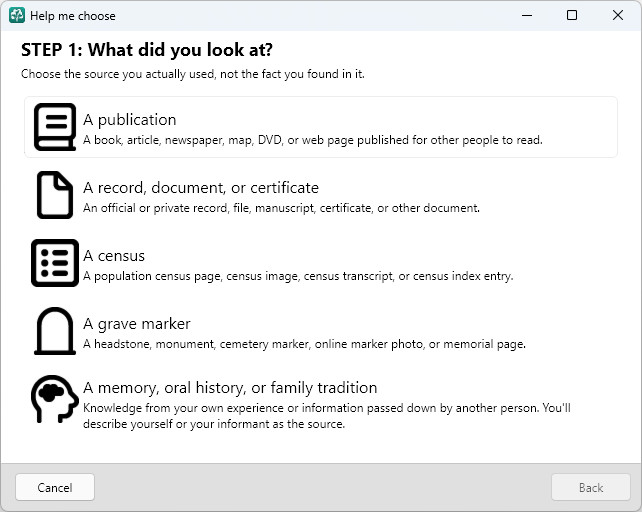Select the "A grave marker" heading
The image size is (642, 512).
[x=137, y=324]
